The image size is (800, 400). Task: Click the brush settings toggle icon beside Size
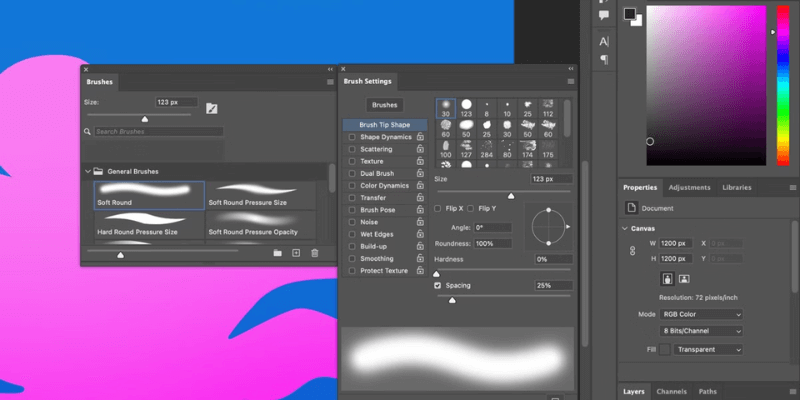(x=212, y=108)
